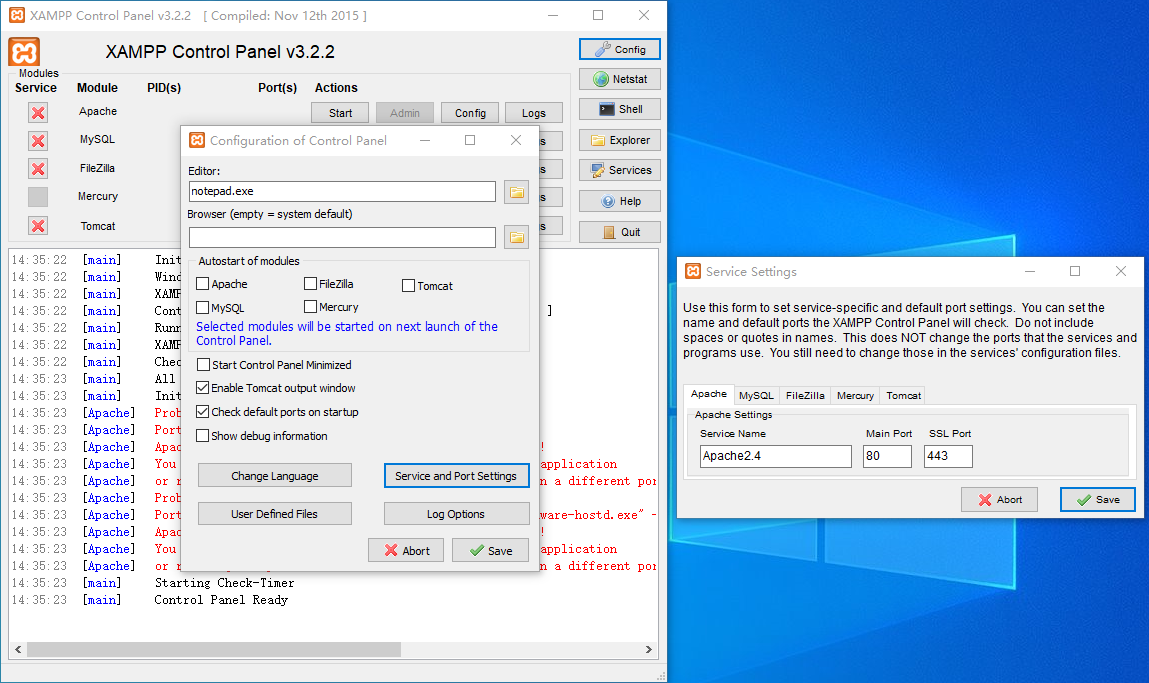Screen dimensions: 1149x683
Task: Click log horizontal scrollbar left arrow
Action: [18, 649]
